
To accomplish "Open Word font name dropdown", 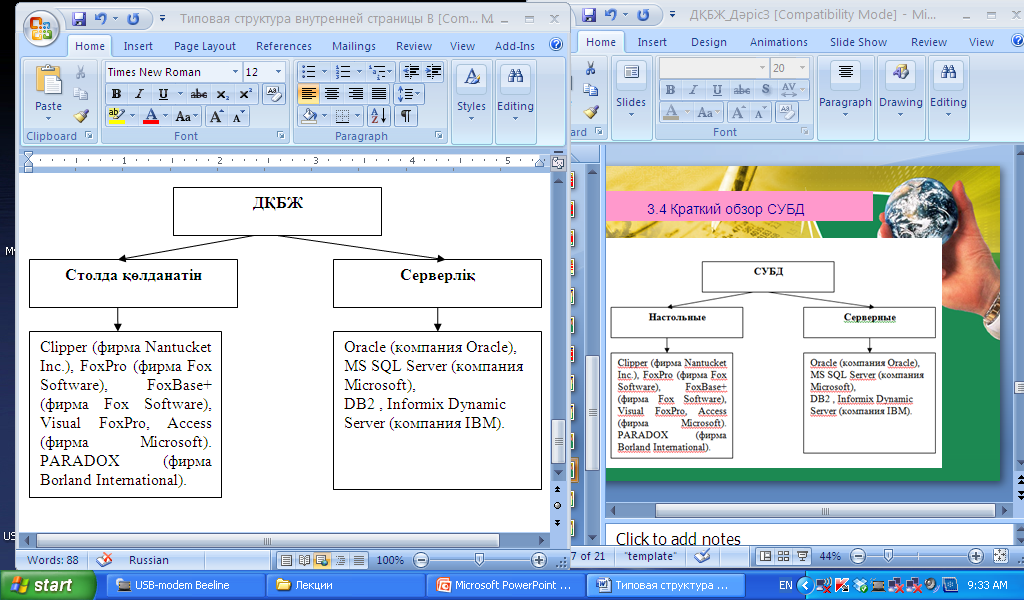I will (235, 72).
